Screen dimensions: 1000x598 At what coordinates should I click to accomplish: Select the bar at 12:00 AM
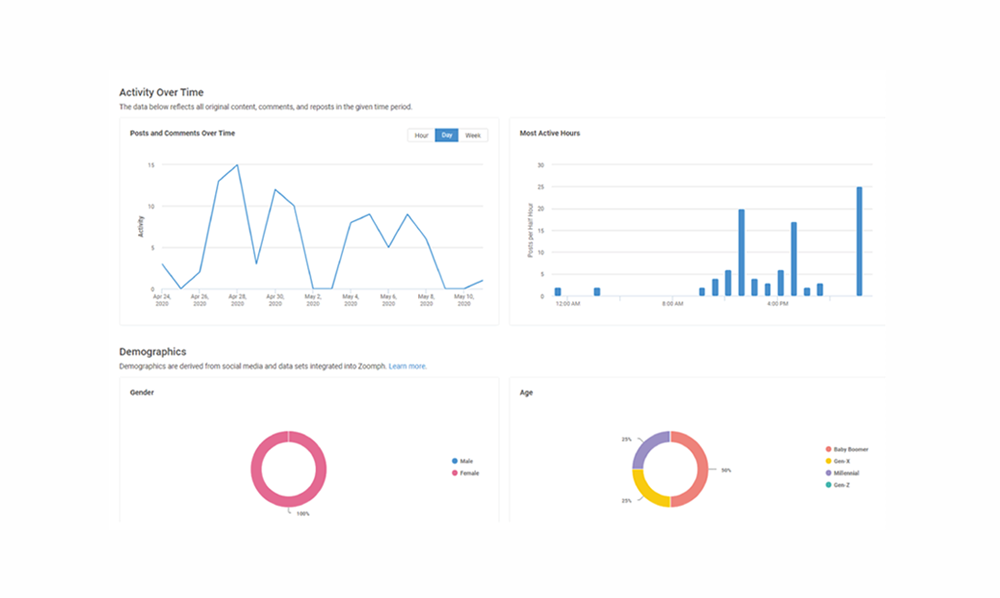pos(558,292)
